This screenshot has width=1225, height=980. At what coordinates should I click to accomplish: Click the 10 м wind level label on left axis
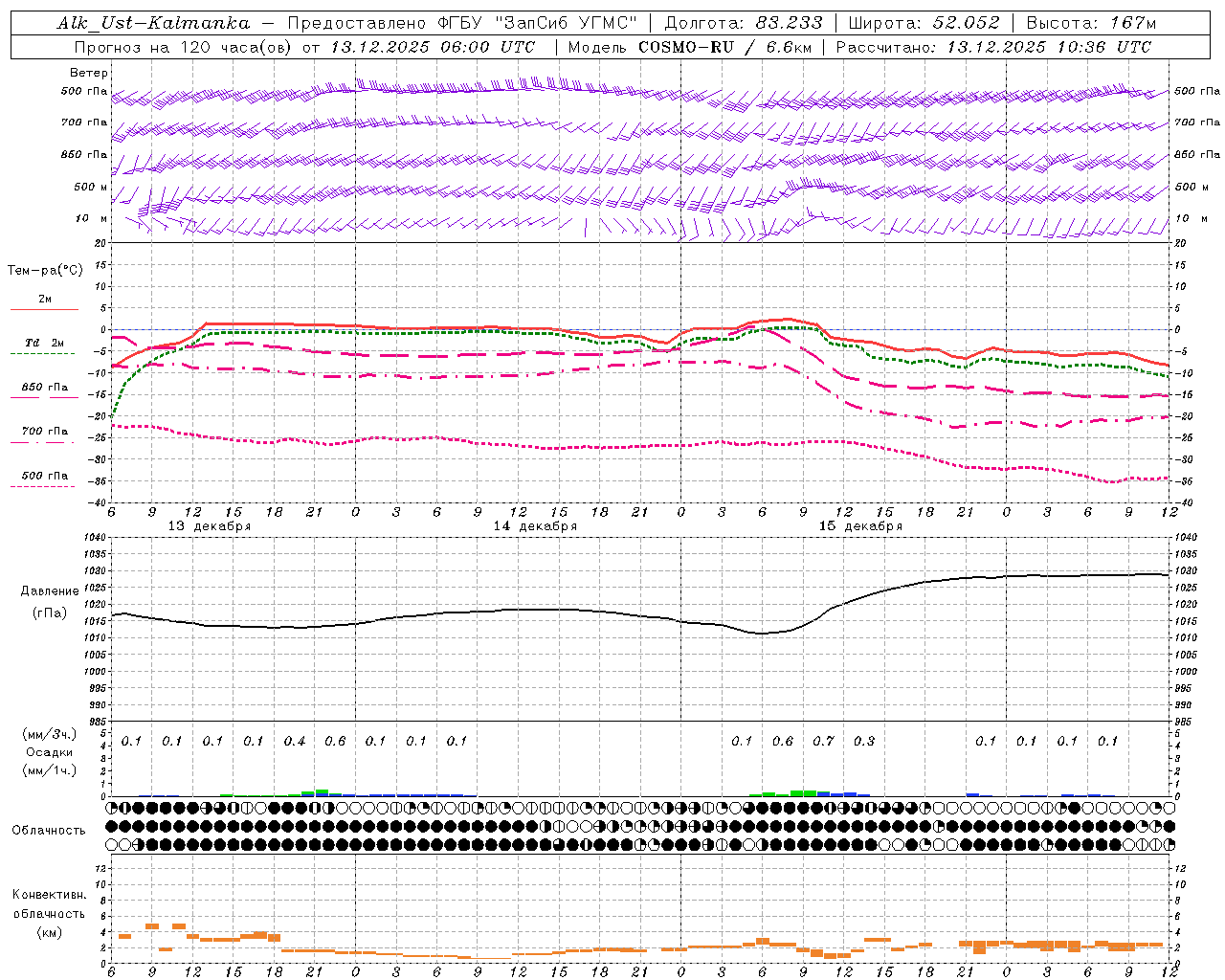tap(91, 219)
